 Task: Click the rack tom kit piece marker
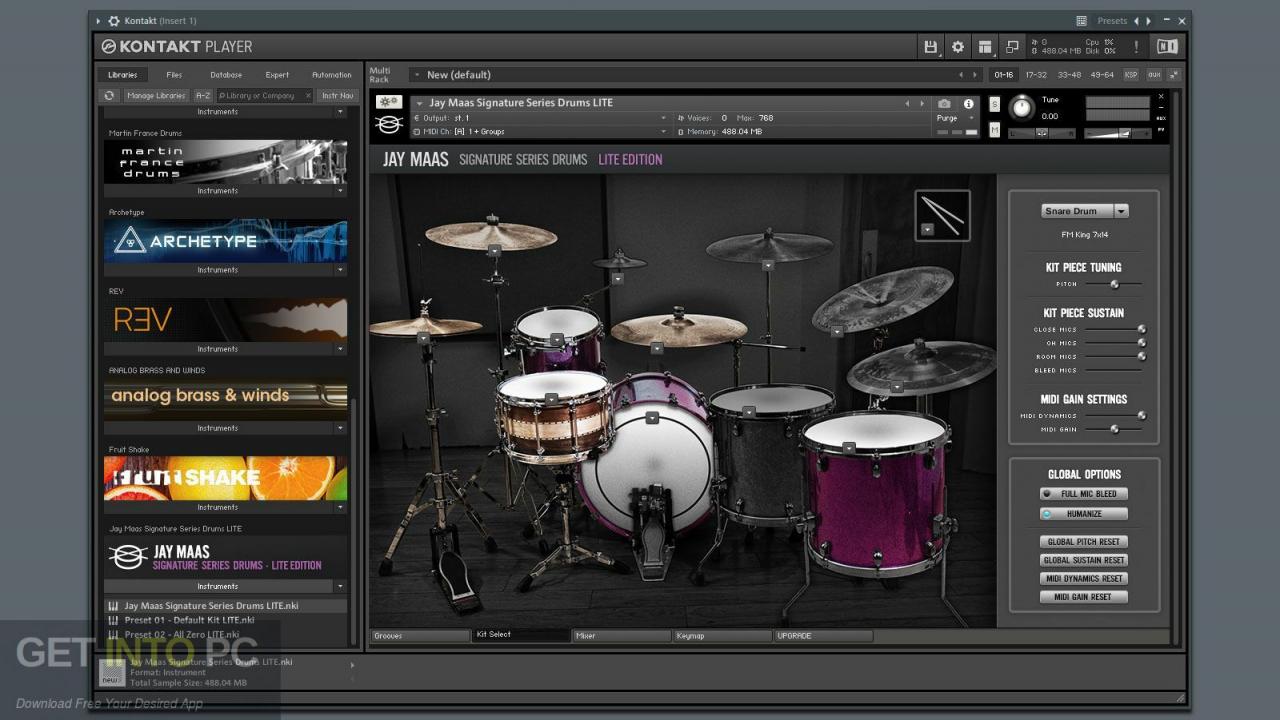click(x=557, y=339)
